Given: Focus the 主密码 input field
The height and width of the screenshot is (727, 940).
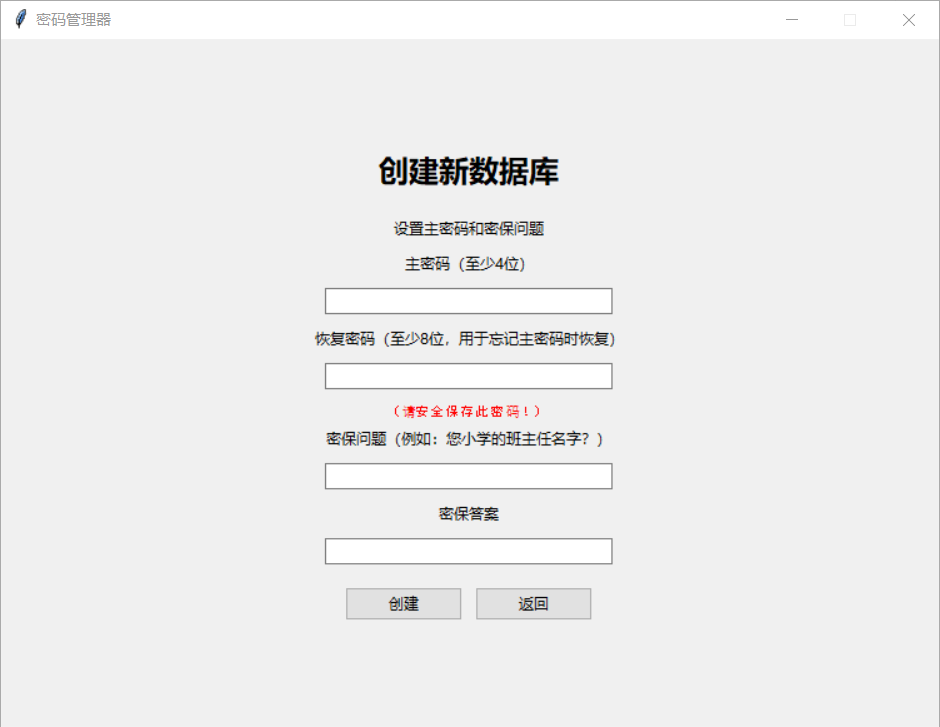Looking at the screenshot, I should click(468, 301).
